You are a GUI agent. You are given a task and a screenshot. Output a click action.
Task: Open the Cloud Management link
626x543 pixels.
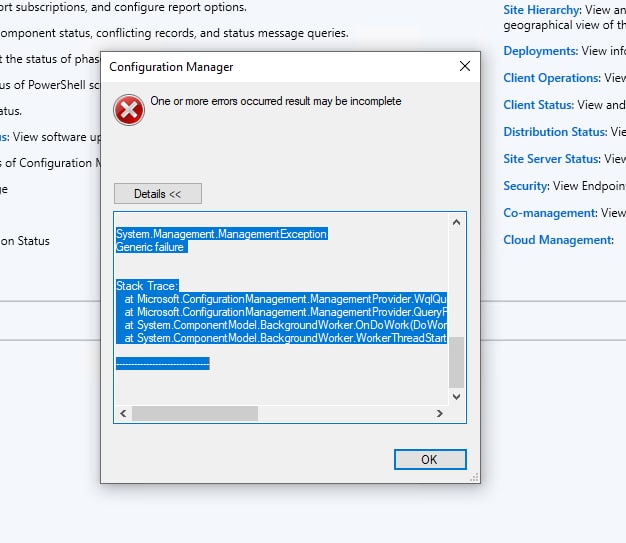point(557,240)
